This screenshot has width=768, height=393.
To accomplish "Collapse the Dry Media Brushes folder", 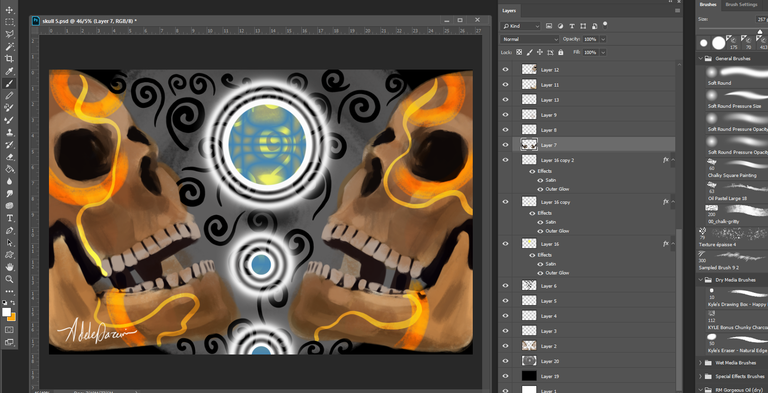I will tap(700, 280).
